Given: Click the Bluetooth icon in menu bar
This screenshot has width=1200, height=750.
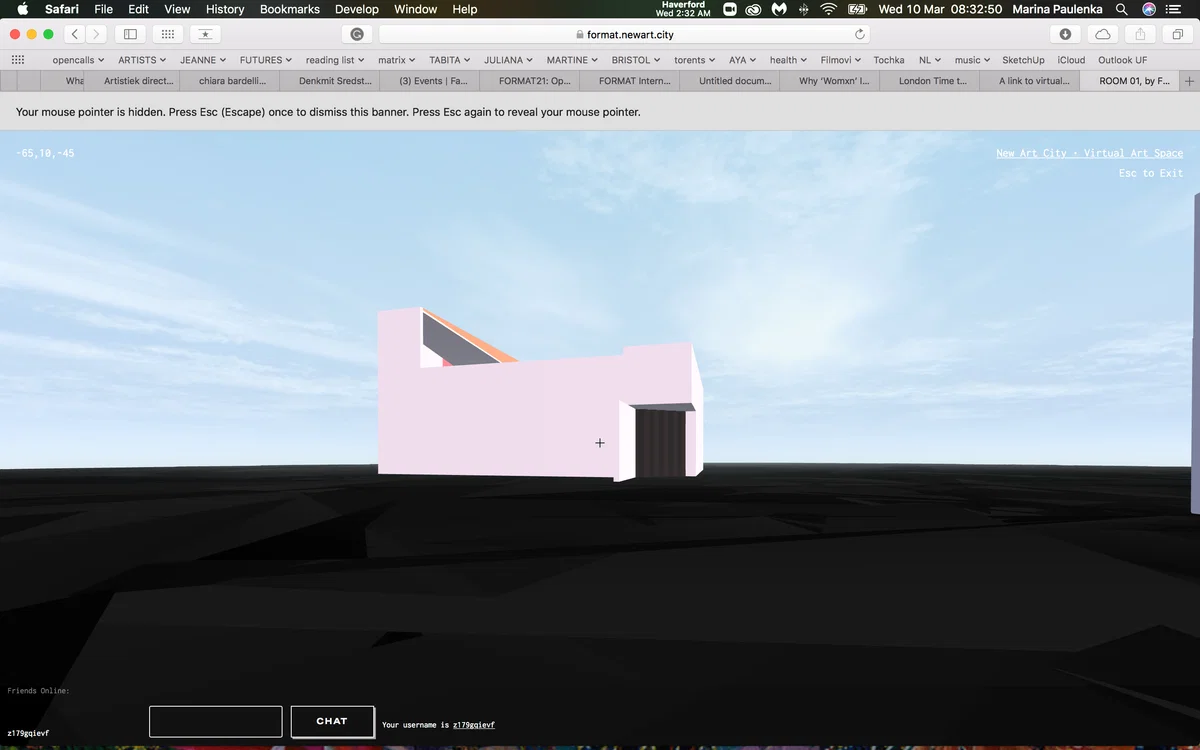Looking at the screenshot, I should click(x=804, y=9).
